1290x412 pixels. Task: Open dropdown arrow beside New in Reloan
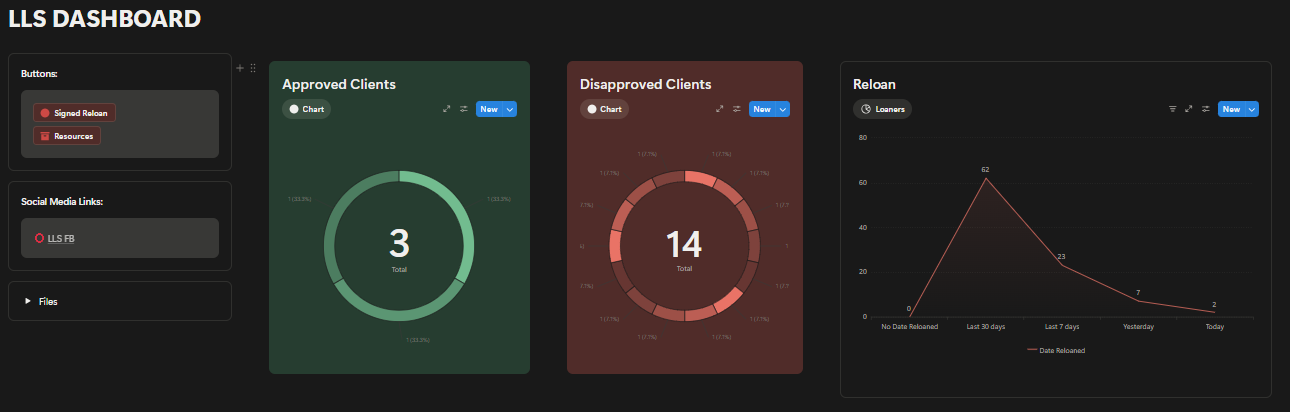[1252, 109]
